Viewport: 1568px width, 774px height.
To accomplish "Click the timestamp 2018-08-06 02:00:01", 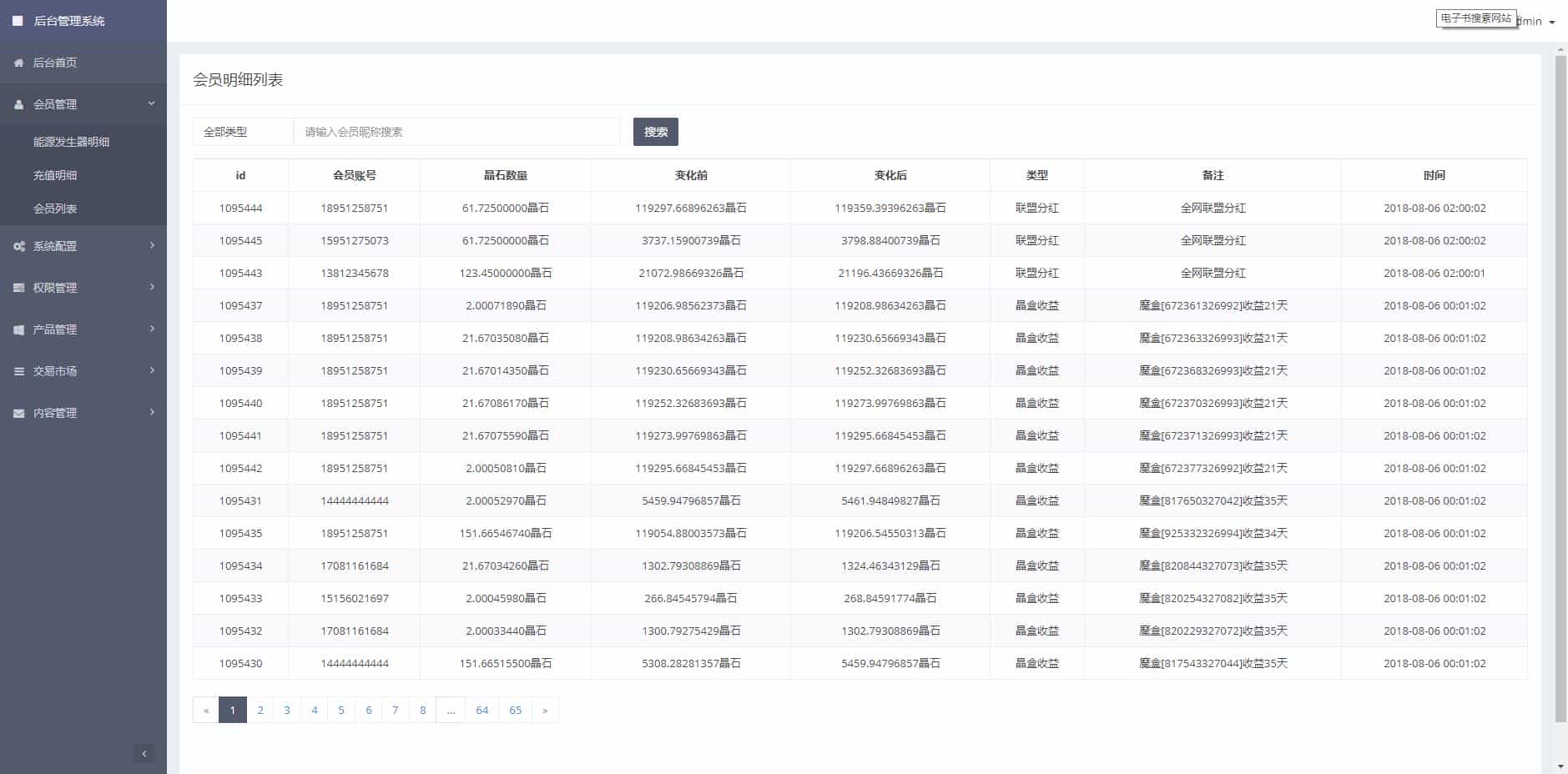I will pos(1434,273).
